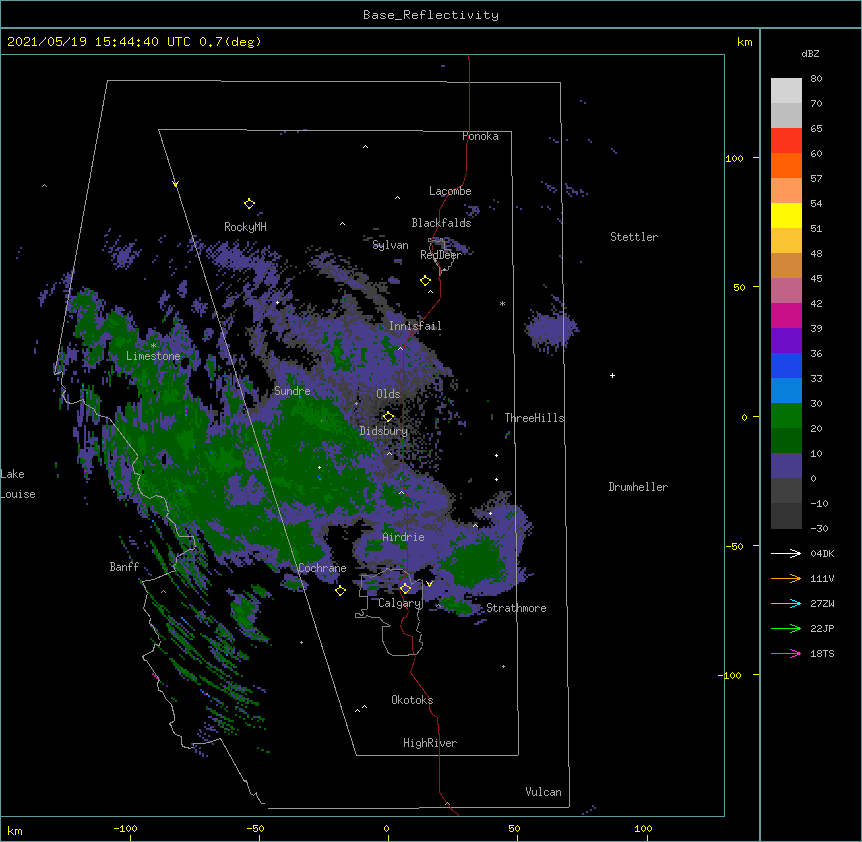Screen dimensions: 862x842
Task: Click the Airdrie label
Action: click(x=404, y=537)
